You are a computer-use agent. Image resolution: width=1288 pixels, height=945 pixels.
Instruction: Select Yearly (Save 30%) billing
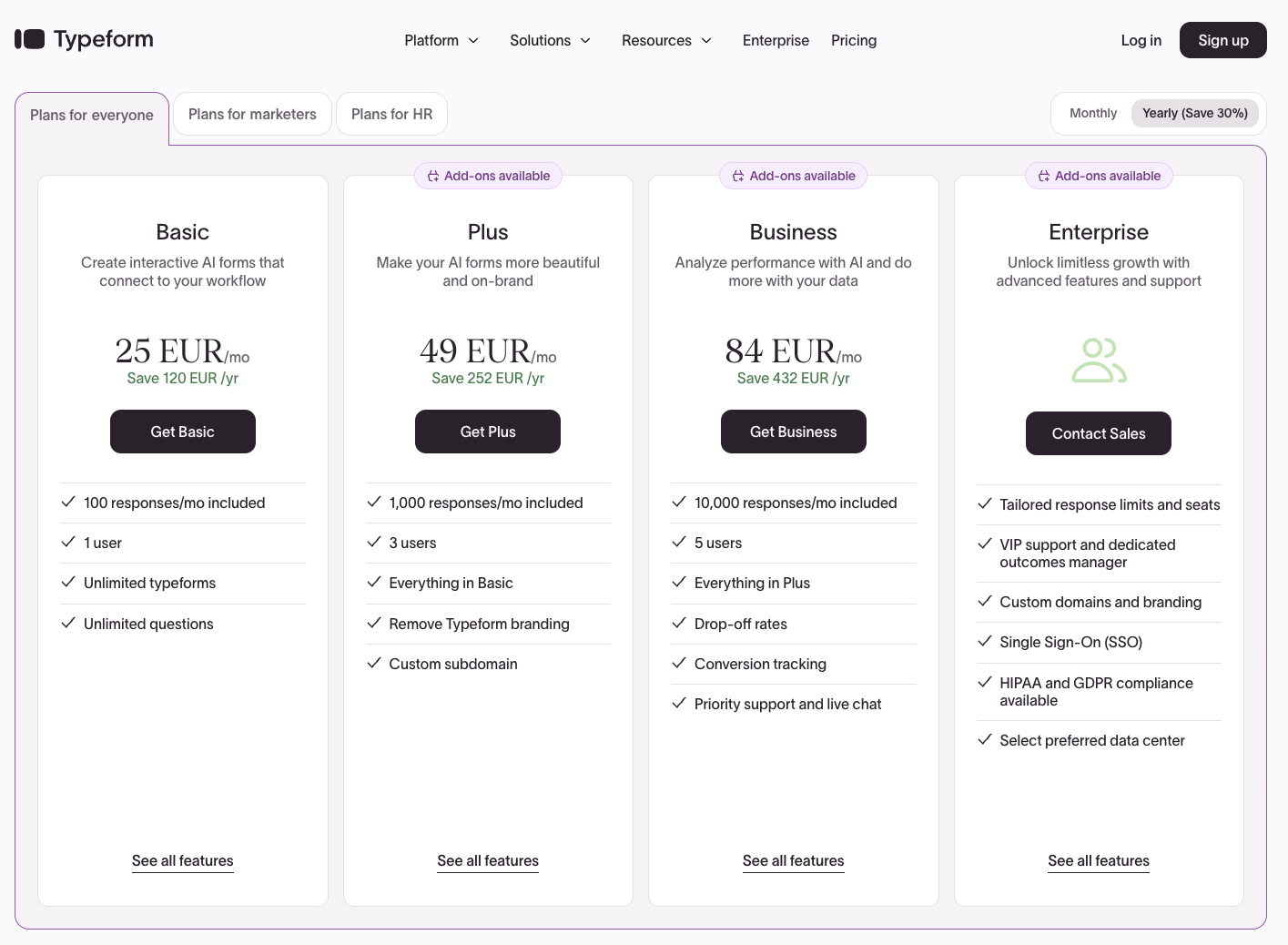[1195, 113]
